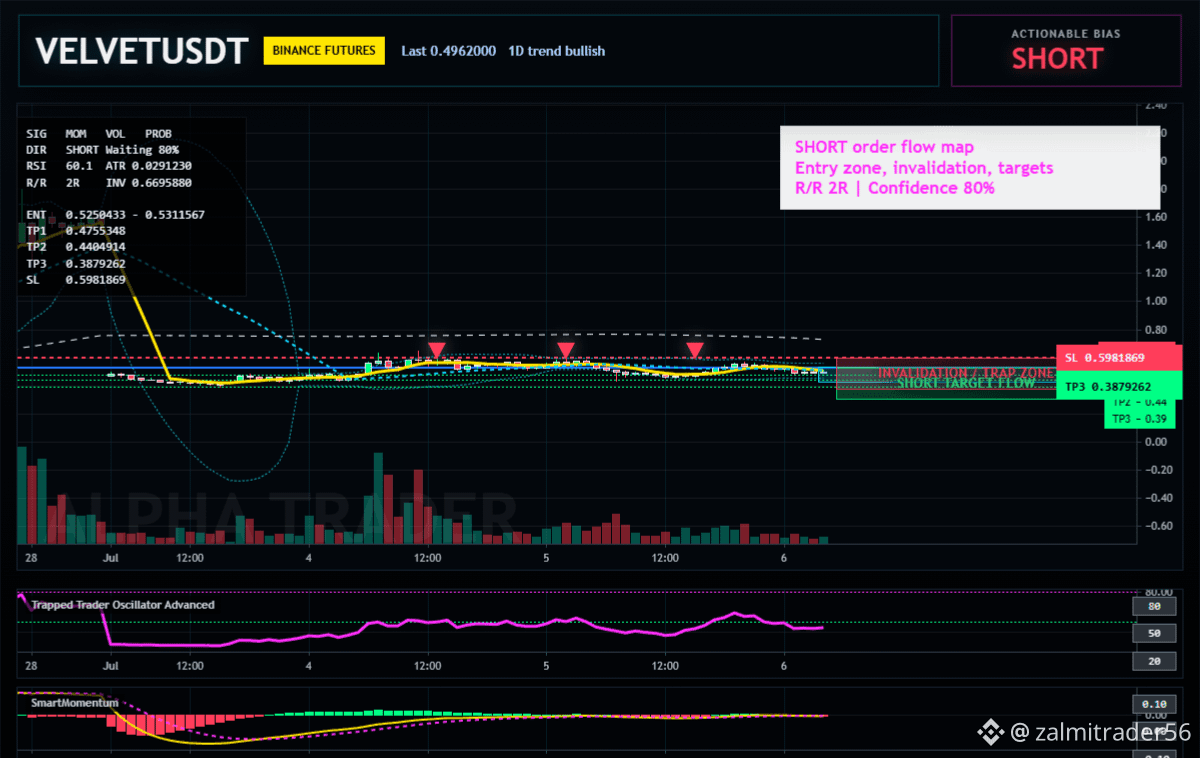
Task: Click the date 6 label on main chart axis
Action: coord(784,556)
